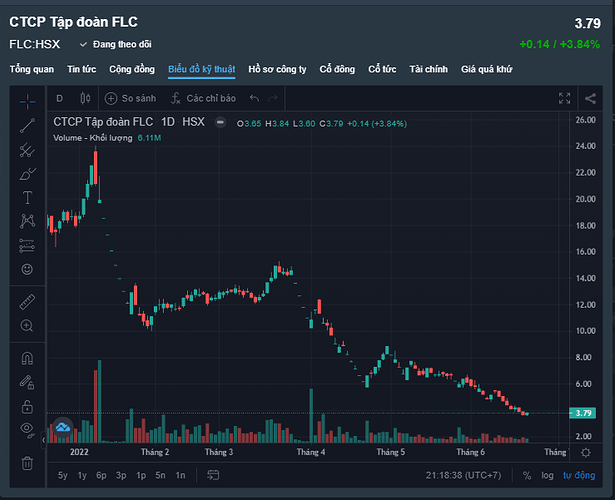Open the D timeframe interval dropdown
This screenshot has width=615, height=500.
(x=59, y=98)
